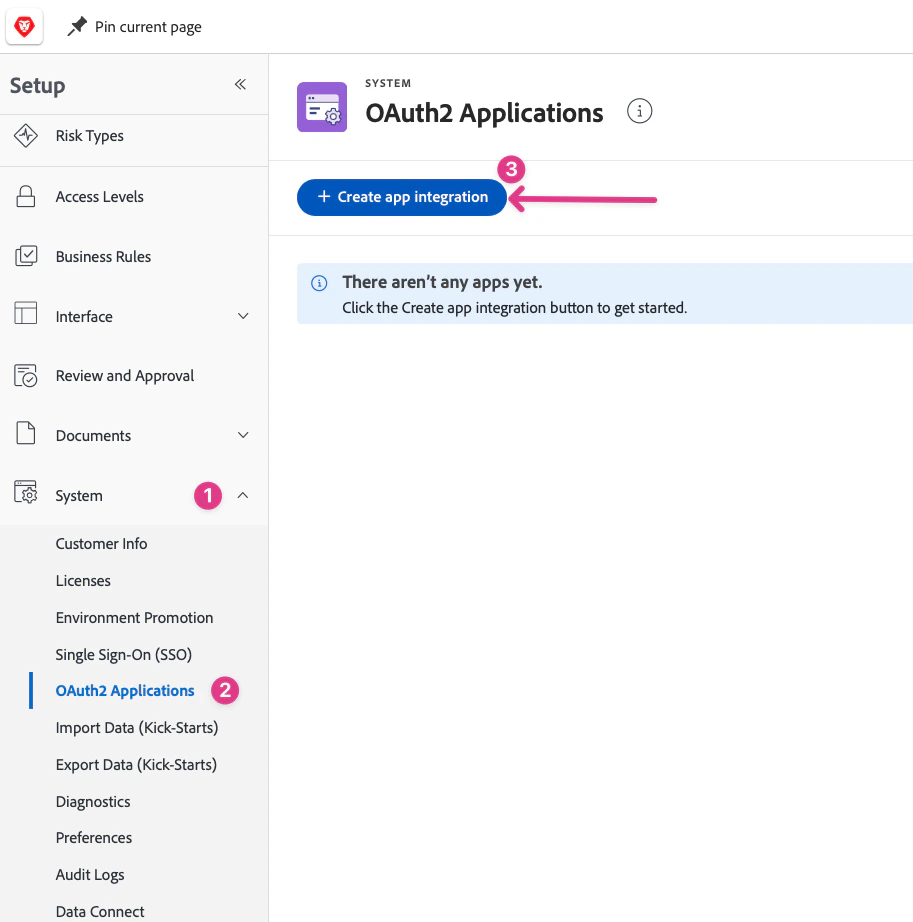Open the Licenses page link
The height and width of the screenshot is (922, 913).
[x=83, y=580]
